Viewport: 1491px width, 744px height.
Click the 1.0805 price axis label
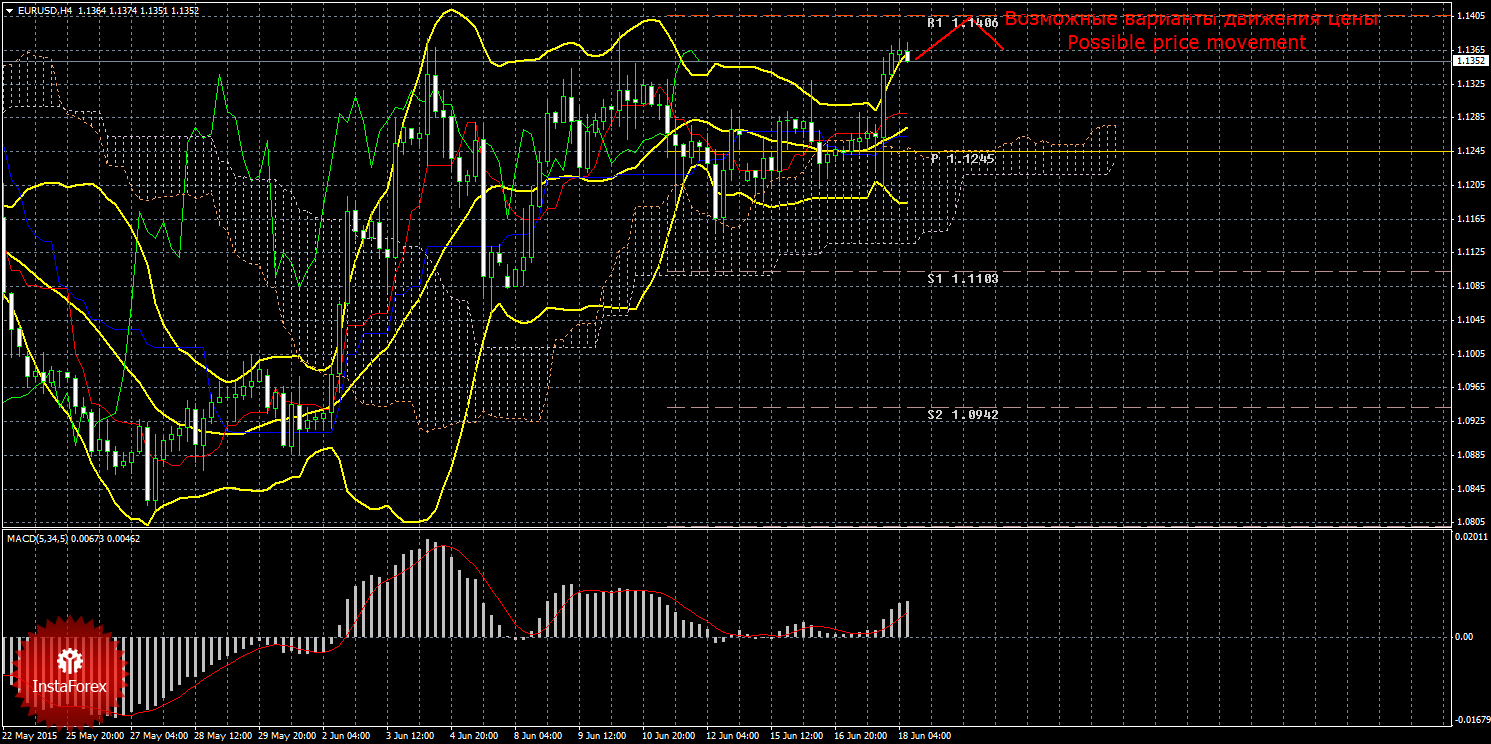[1470, 522]
